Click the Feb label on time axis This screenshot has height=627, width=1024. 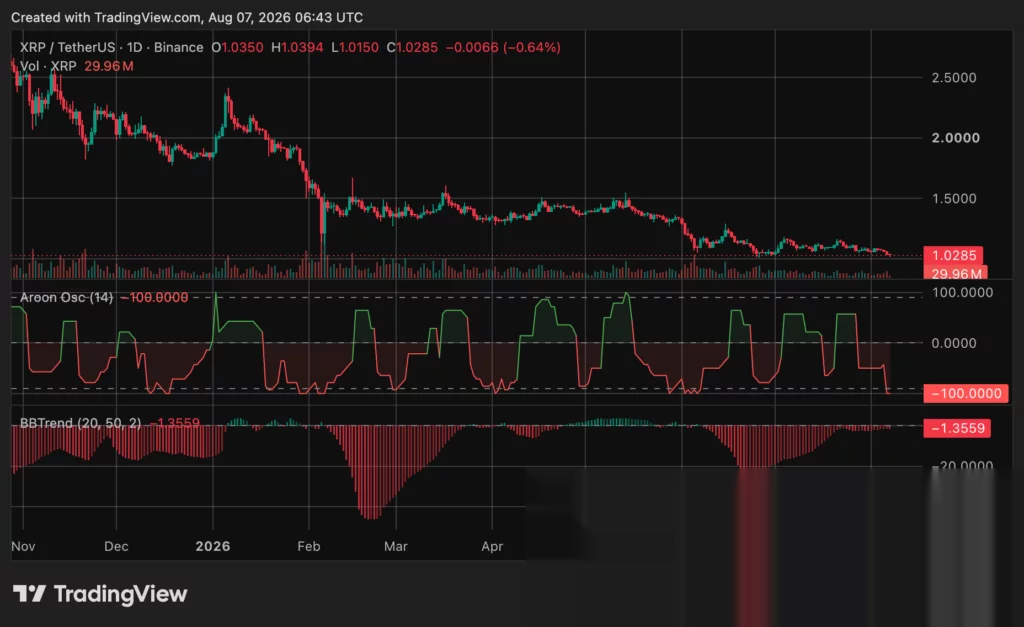coord(309,546)
